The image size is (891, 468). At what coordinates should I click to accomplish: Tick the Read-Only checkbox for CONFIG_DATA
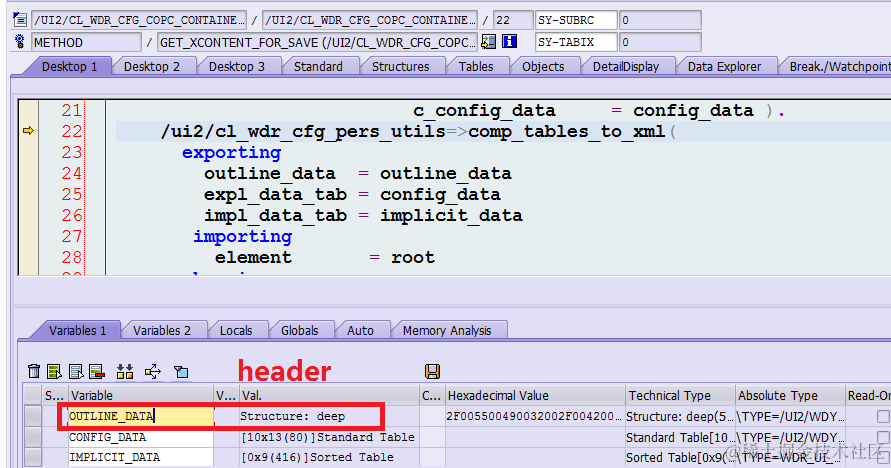click(x=883, y=437)
